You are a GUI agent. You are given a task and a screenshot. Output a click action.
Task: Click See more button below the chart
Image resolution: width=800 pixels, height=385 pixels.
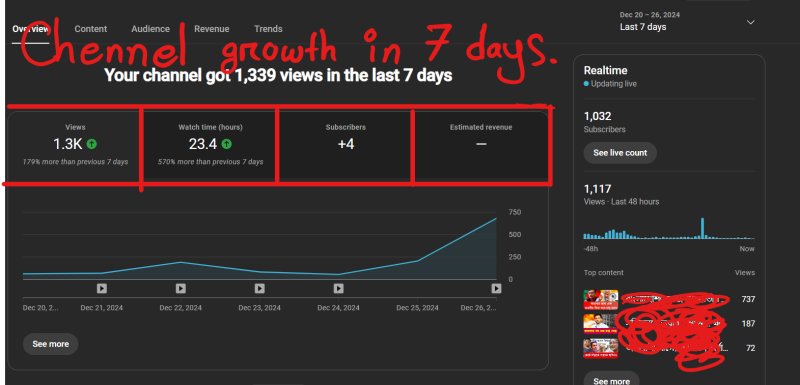coord(51,344)
